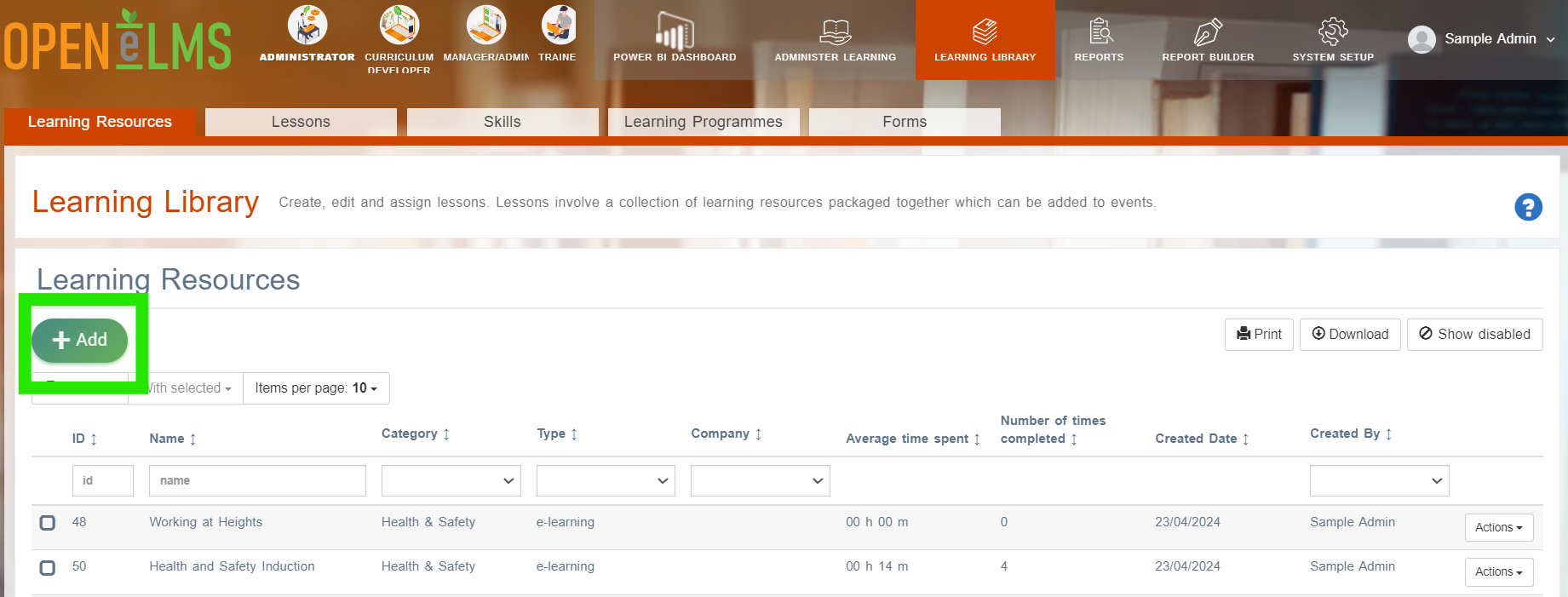The height and width of the screenshot is (597, 1568).
Task: Switch to the Forms tab
Action: [905, 122]
